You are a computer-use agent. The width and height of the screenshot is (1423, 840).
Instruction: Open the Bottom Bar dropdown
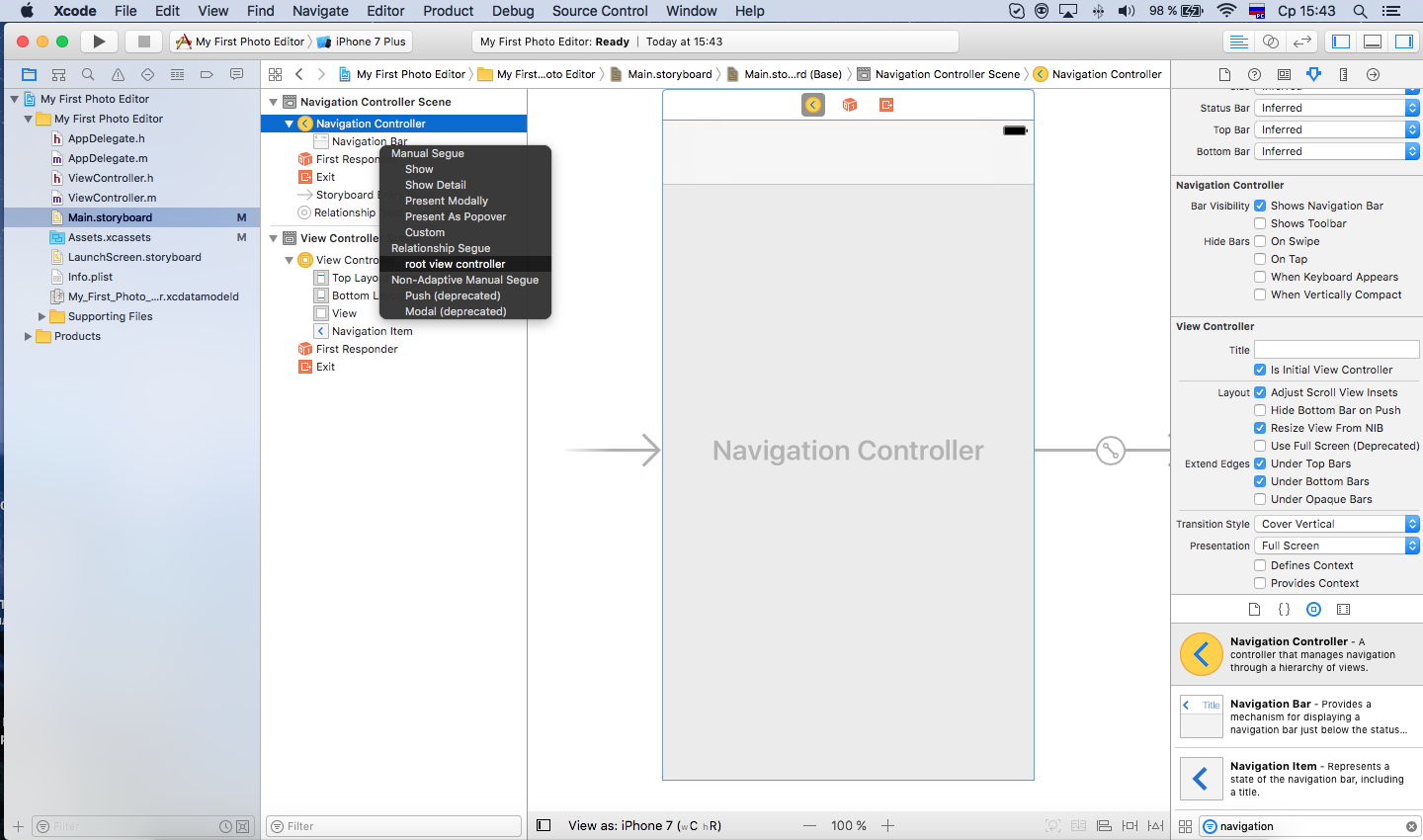[1337, 151]
